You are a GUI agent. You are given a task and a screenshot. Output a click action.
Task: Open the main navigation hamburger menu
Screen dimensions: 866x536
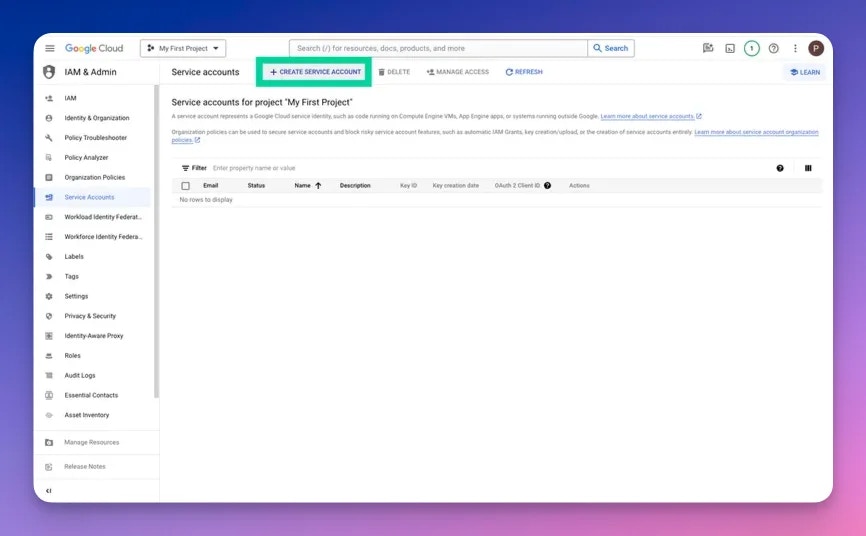coord(50,48)
